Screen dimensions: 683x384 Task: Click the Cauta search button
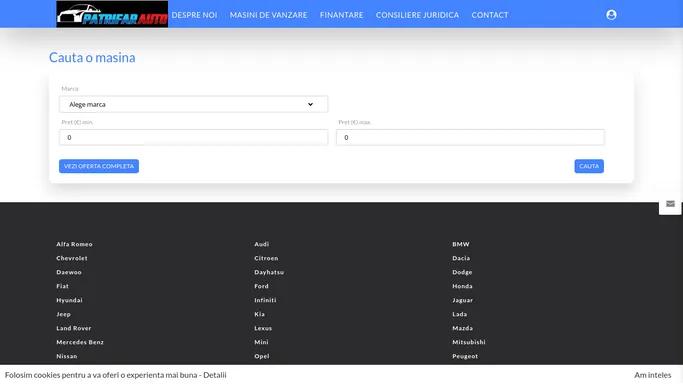click(x=589, y=166)
